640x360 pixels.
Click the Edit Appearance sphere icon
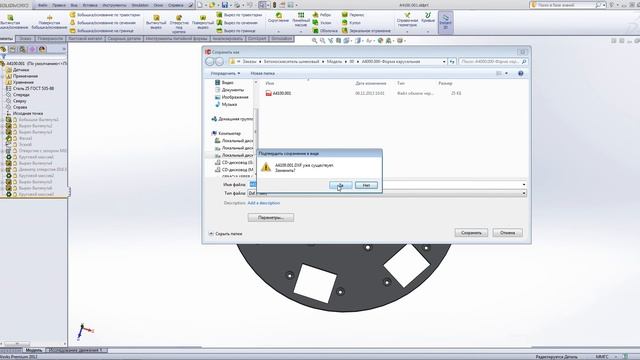[380, 40]
